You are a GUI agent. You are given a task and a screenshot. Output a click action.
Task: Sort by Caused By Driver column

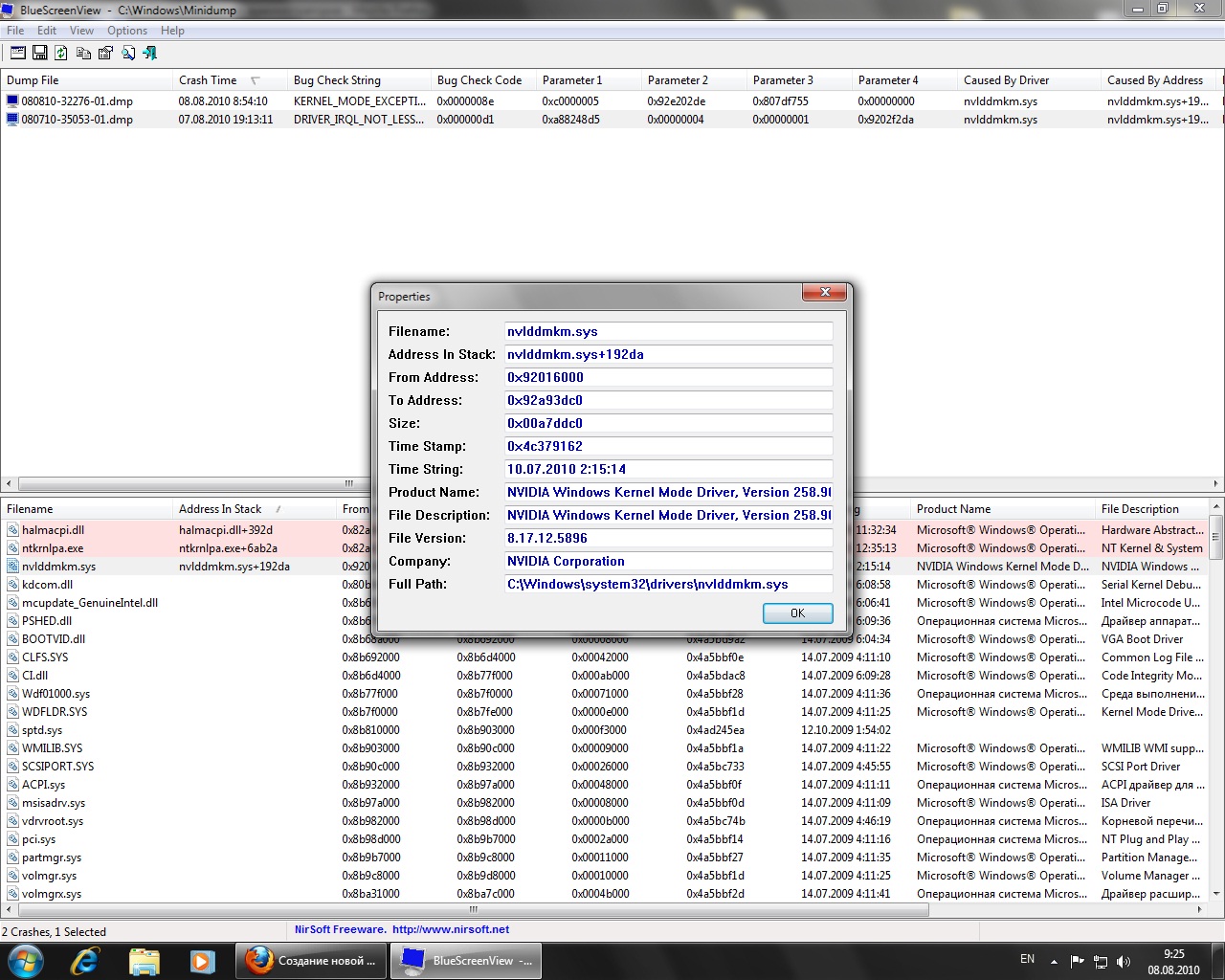1029,80
